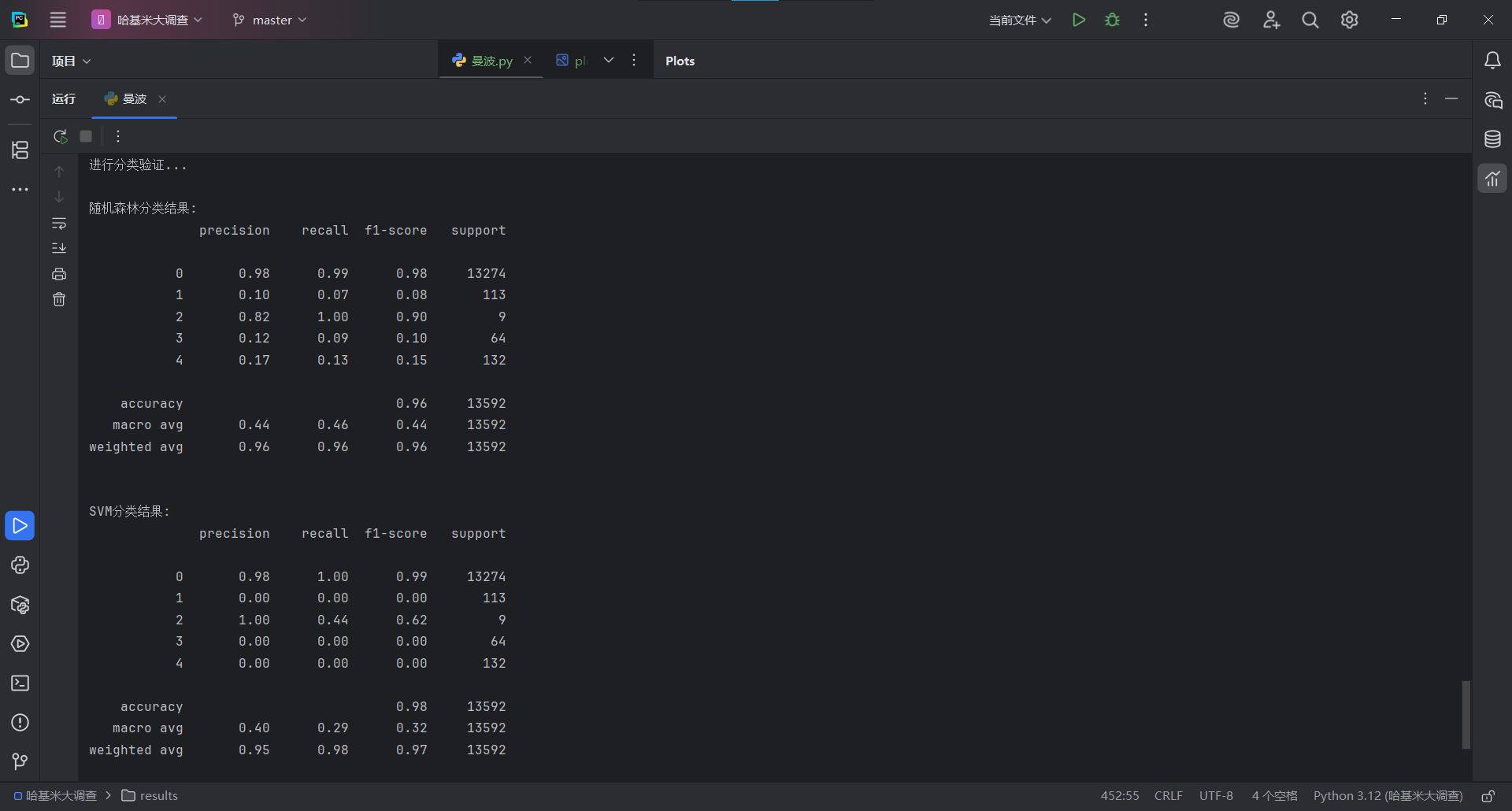Image resolution: width=1512 pixels, height=811 pixels.
Task: Open the Git tool window
Action: coord(20,761)
